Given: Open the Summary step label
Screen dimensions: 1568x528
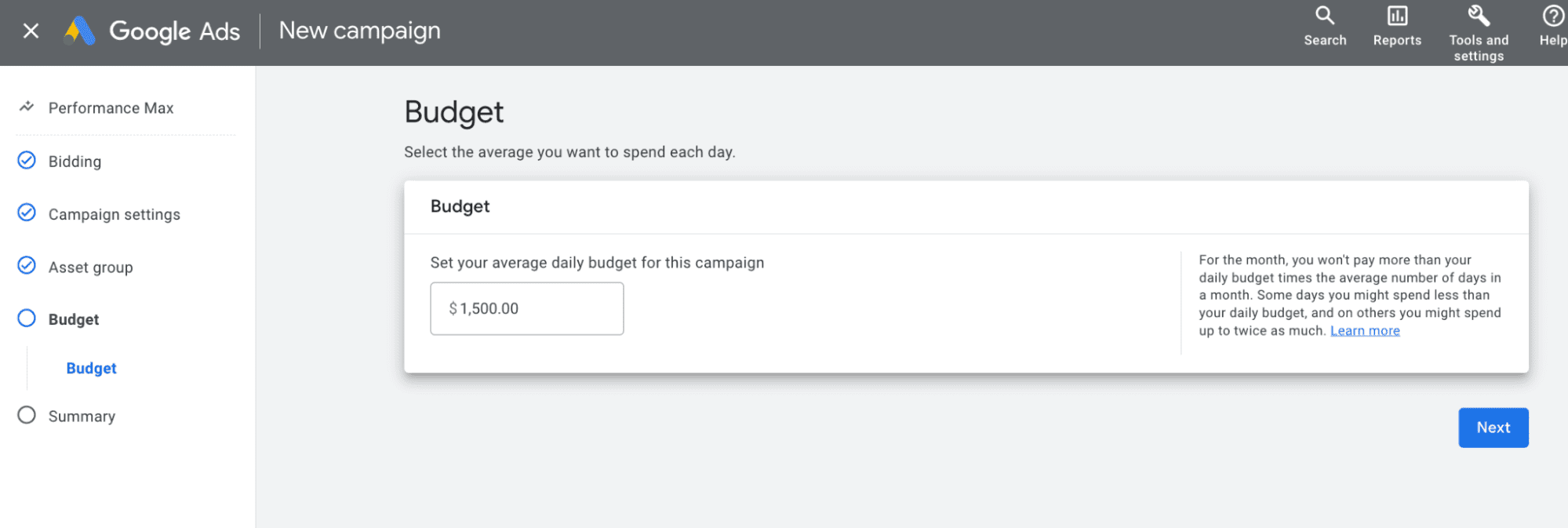Looking at the screenshot, I should 82,417.
